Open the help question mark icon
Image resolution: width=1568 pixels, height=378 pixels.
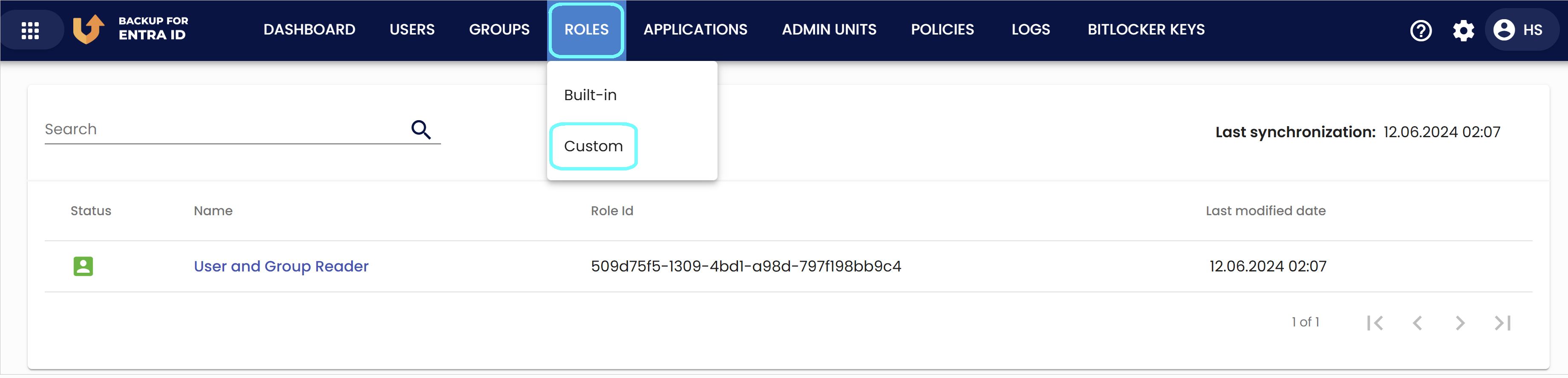[x=1421, y=30]
